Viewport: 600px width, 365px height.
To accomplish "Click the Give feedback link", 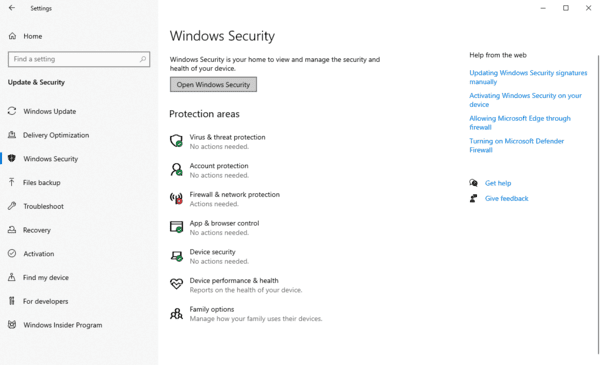I will click(507, 198).
